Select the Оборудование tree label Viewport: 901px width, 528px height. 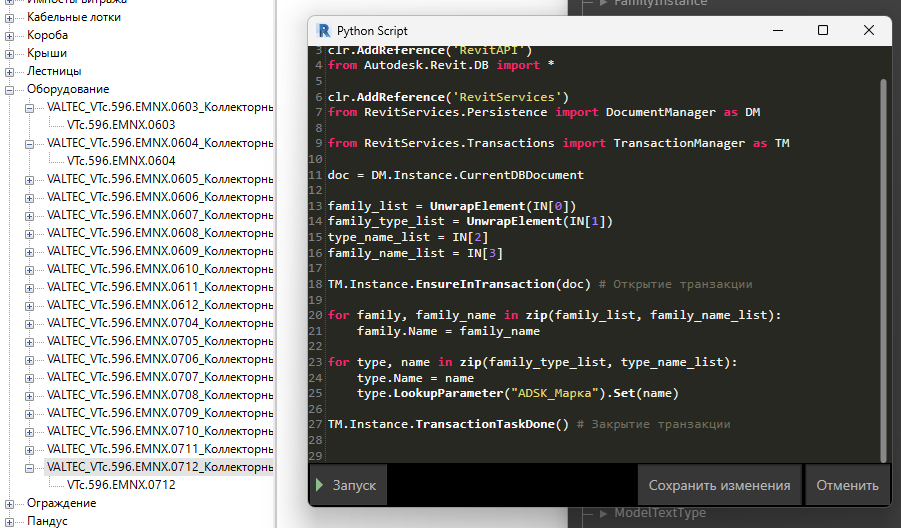point(68,89)
